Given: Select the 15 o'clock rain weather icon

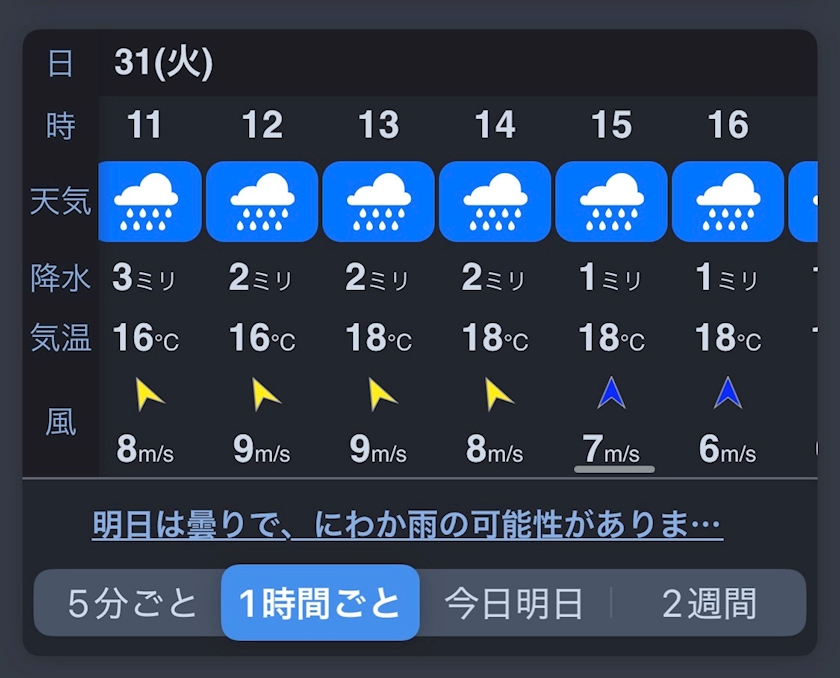Looking at the screenshot, I should pos(611,201).
